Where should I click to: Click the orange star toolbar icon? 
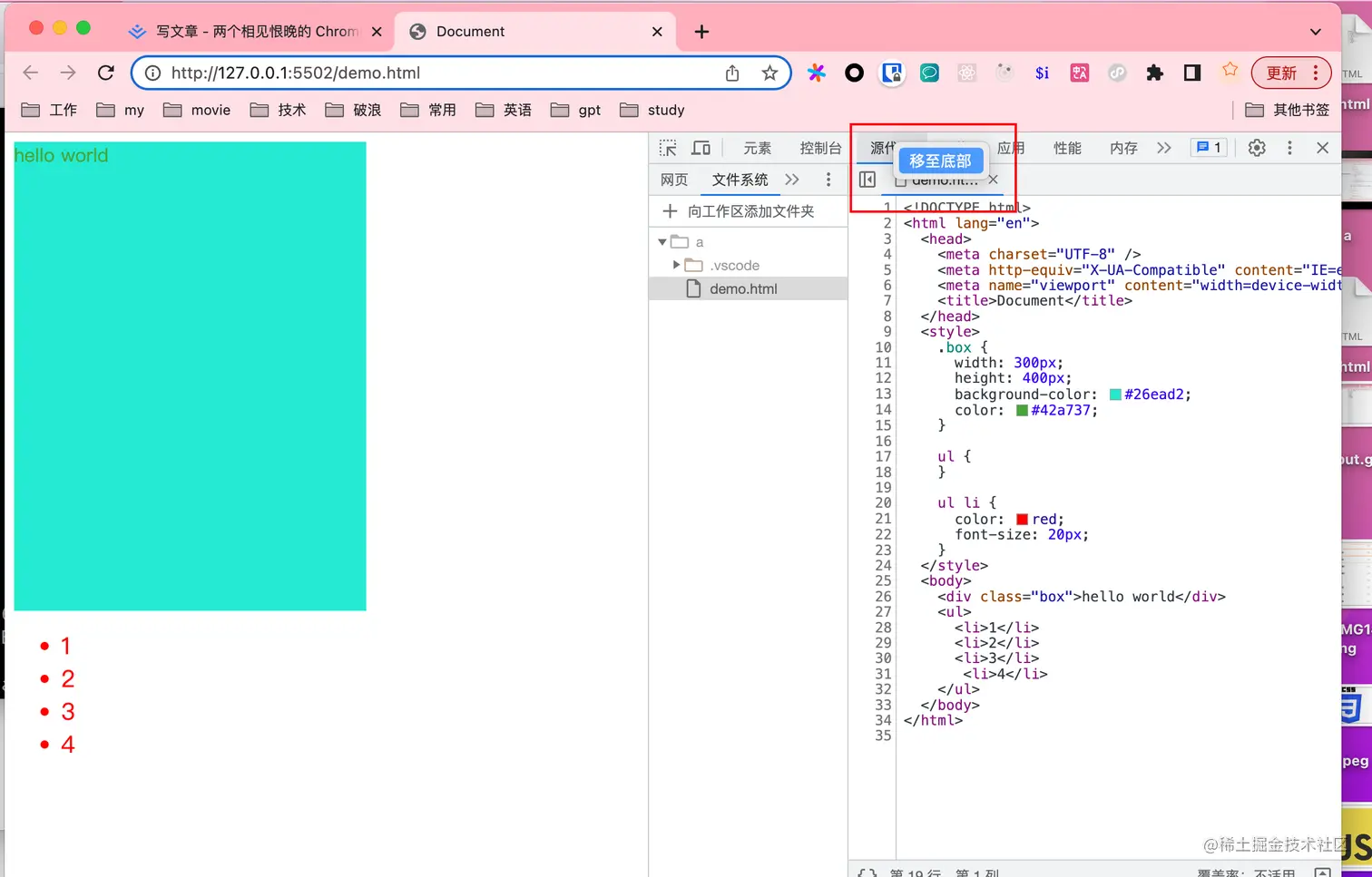click(x=1230, y=70)
